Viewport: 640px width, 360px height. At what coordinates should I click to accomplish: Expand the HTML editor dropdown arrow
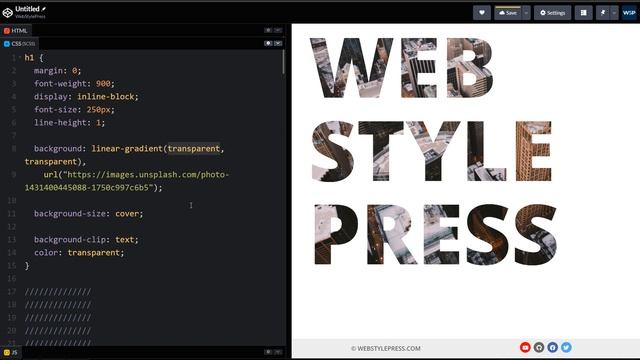[278, 30]
